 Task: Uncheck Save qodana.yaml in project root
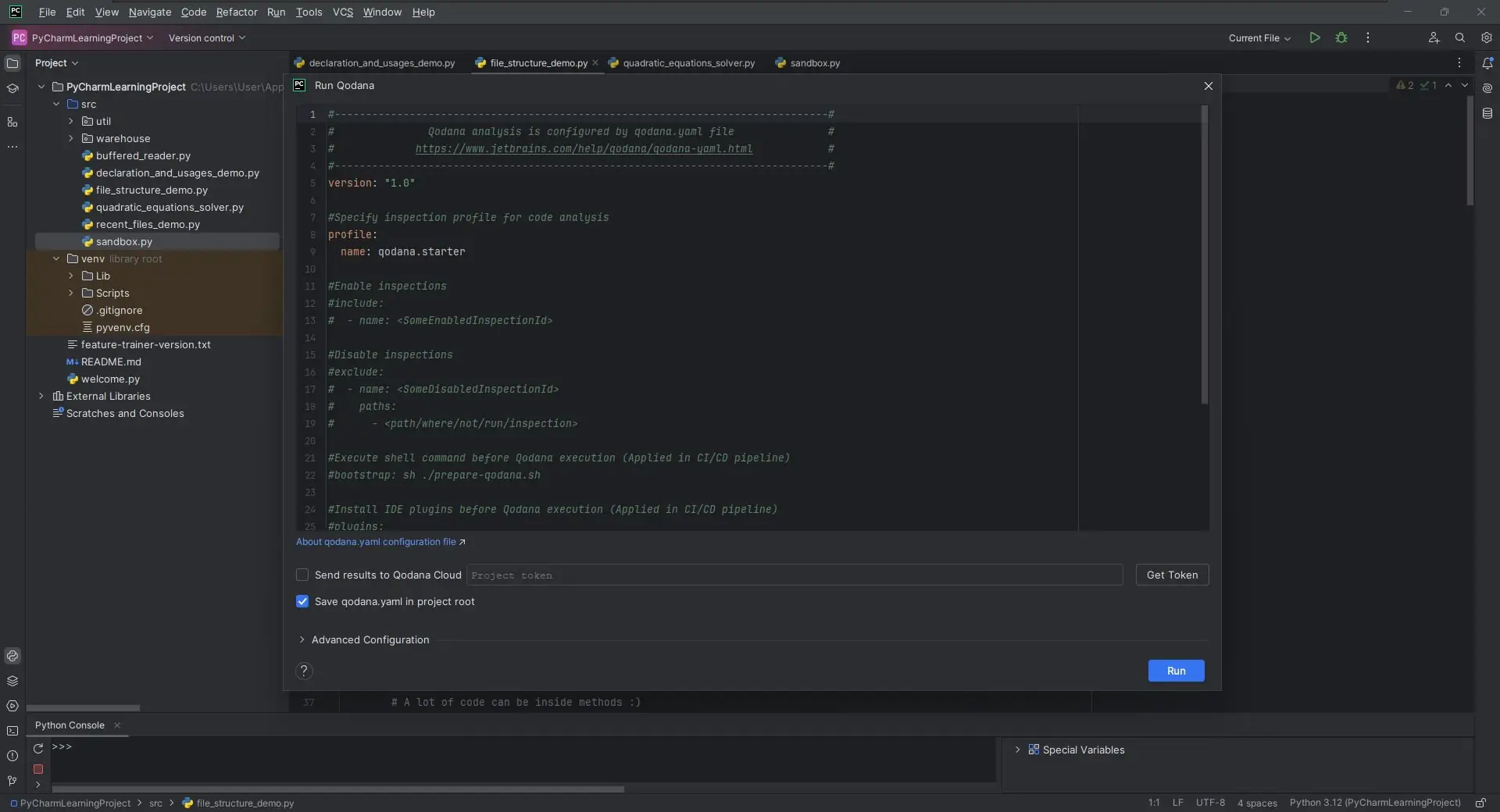coord(302,602)
